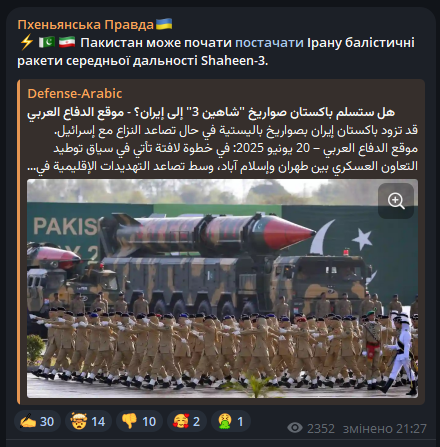This screenshot has height=447, width=440.
Task: Add the vomiting face reaction with 1
Action: click(231, 421)
